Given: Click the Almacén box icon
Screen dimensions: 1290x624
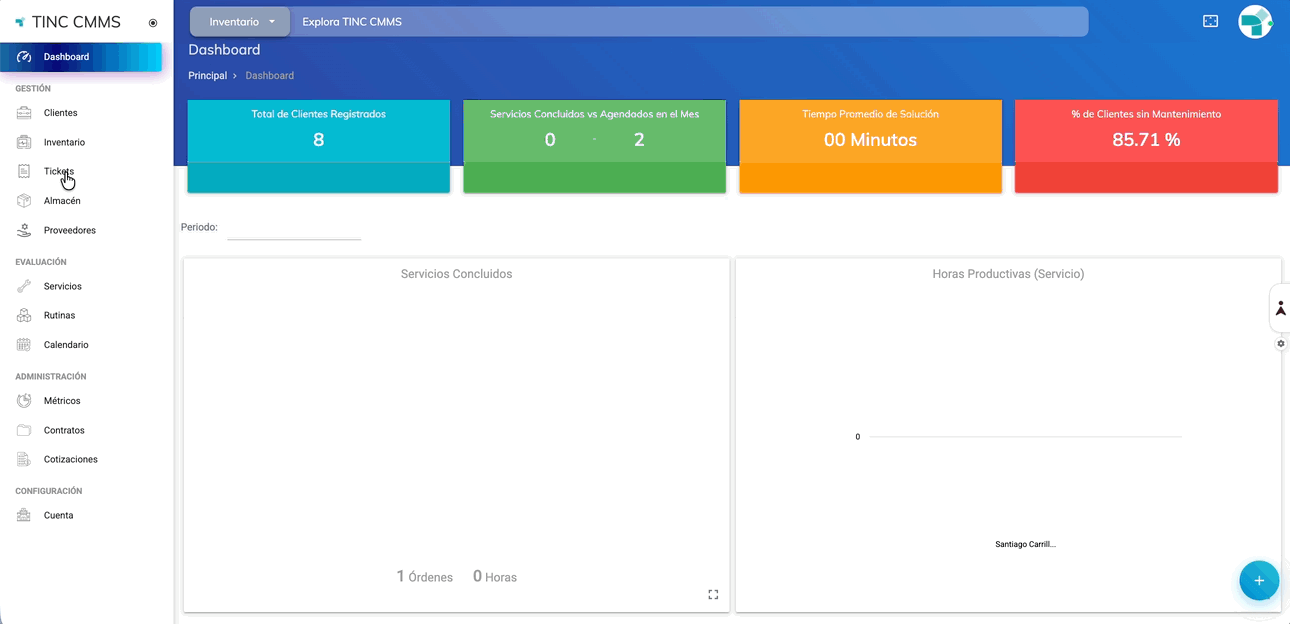Looking at the screenshot, I should pyautogui.click(x=24, y=201).
